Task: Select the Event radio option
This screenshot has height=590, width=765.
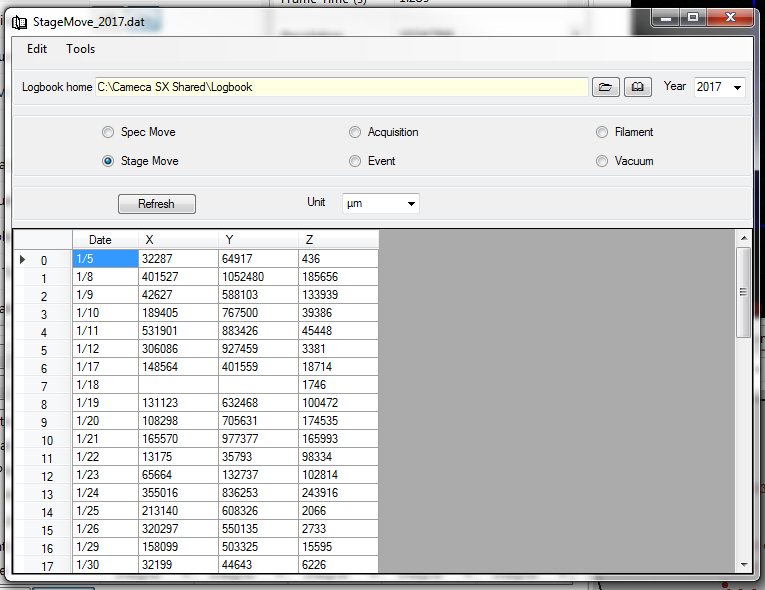Action: tap(355, 161)
